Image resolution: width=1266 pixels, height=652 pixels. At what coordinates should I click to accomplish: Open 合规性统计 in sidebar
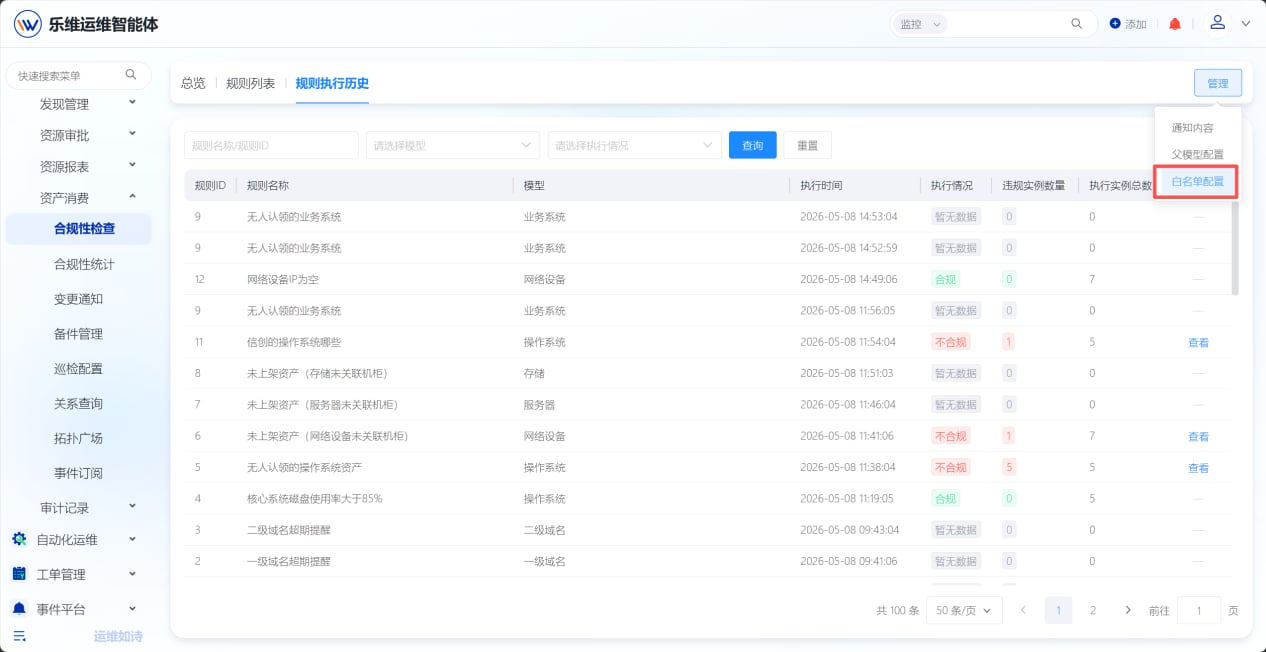coord(84,264)
